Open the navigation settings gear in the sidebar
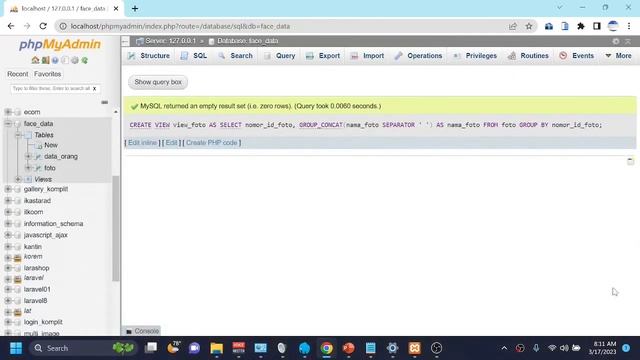 pos(75,60)
